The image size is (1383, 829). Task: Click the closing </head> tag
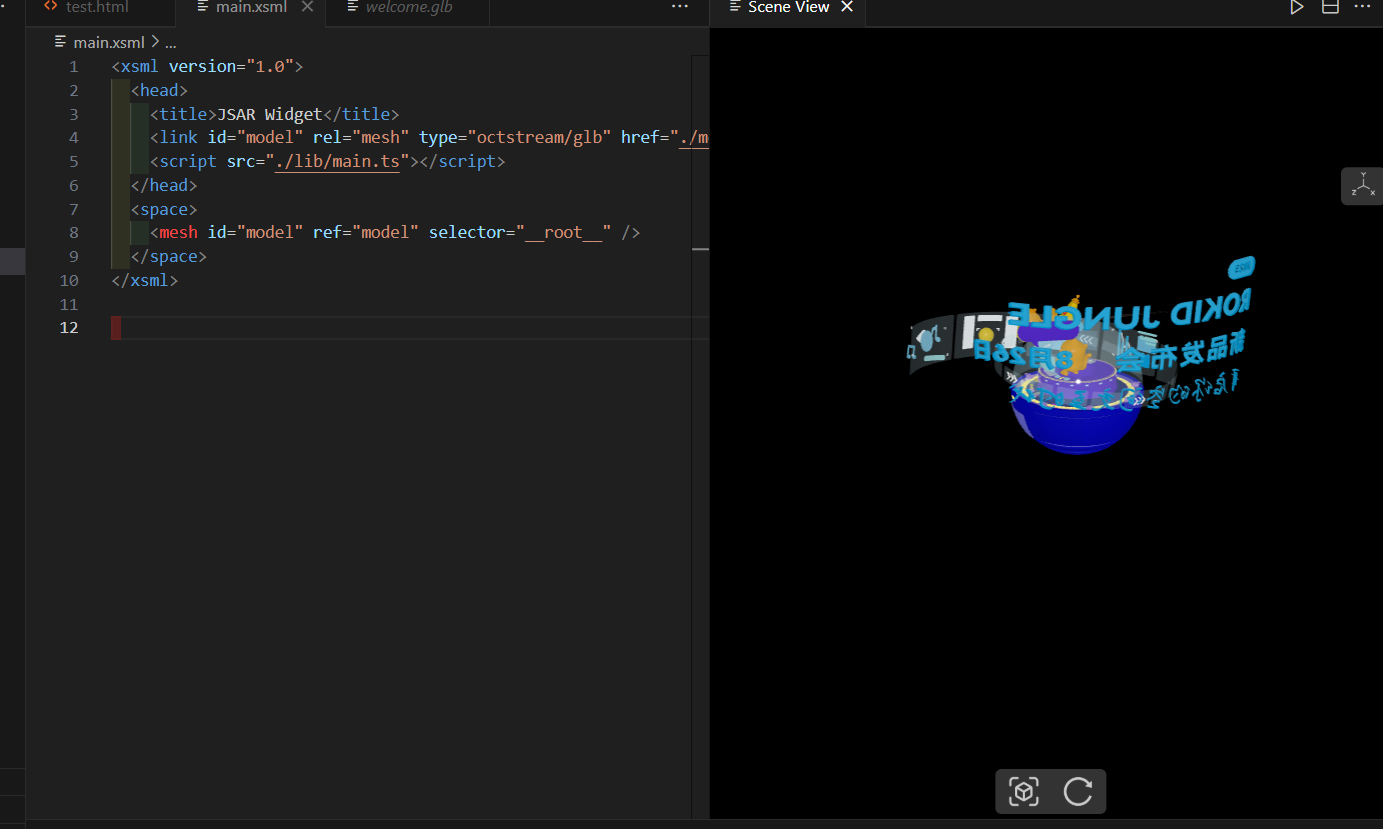[x=164, y=185]
